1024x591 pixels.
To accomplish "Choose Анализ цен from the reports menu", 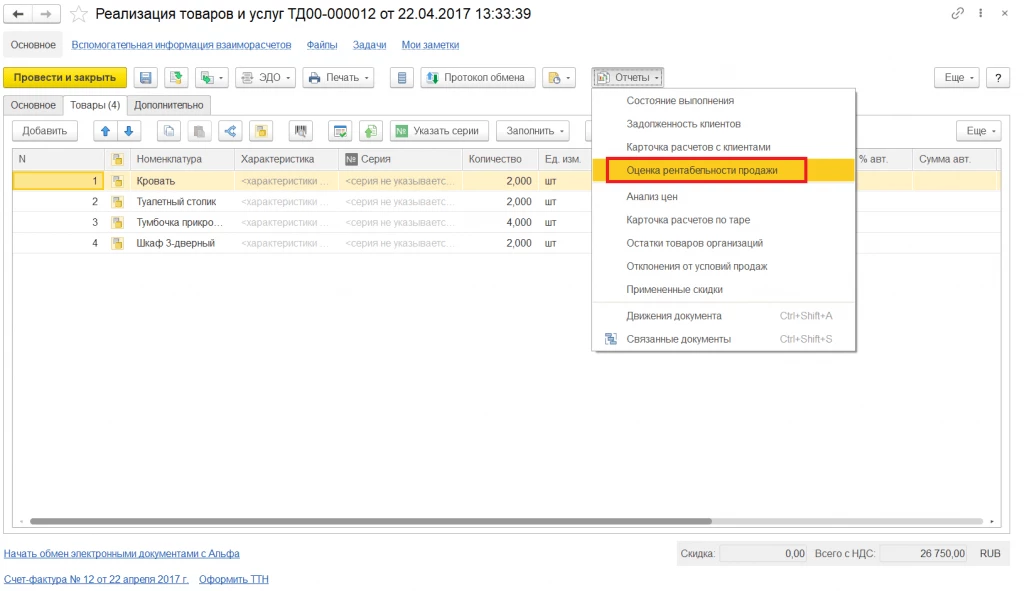I will pos(723,197).
